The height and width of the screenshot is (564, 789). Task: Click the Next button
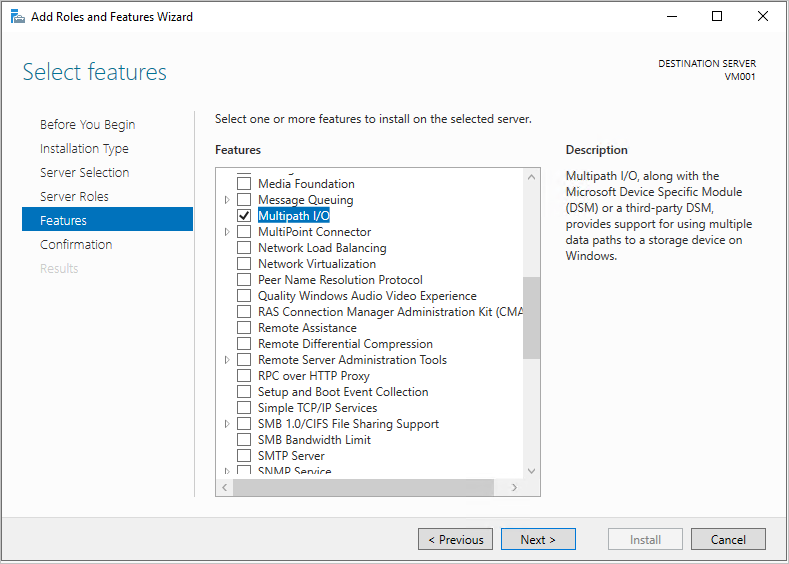pyautogui.click(x=538, y=539)
